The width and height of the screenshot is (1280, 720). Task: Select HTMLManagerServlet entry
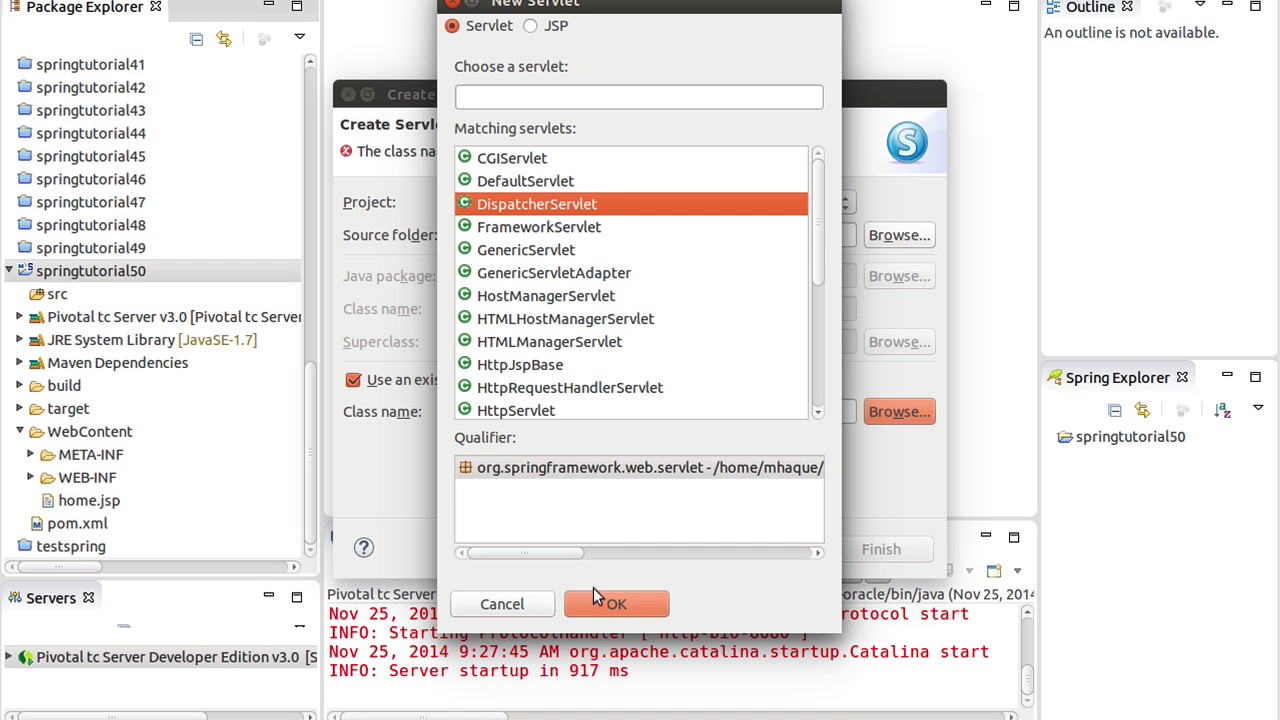[x=631, y=342]
